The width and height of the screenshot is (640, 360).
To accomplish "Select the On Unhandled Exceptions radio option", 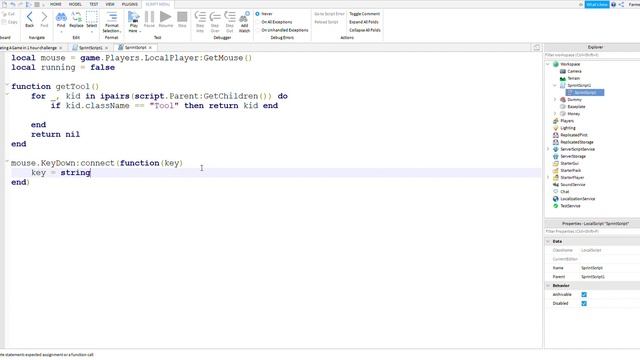I will [258, 30].
